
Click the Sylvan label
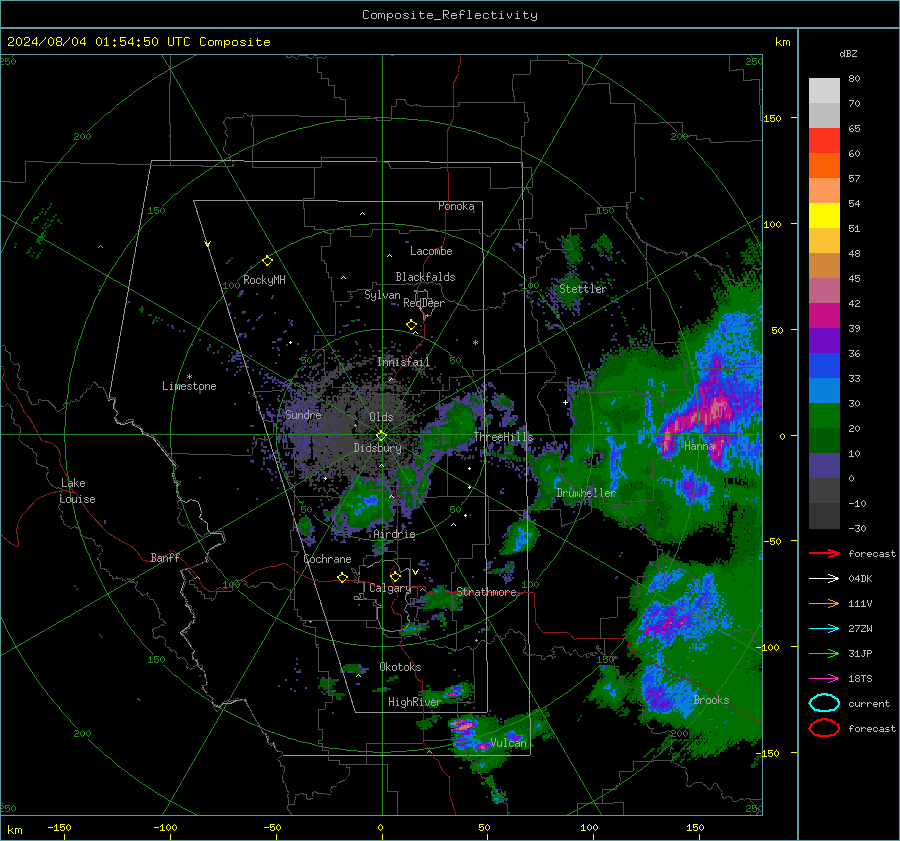pos(382,295)
